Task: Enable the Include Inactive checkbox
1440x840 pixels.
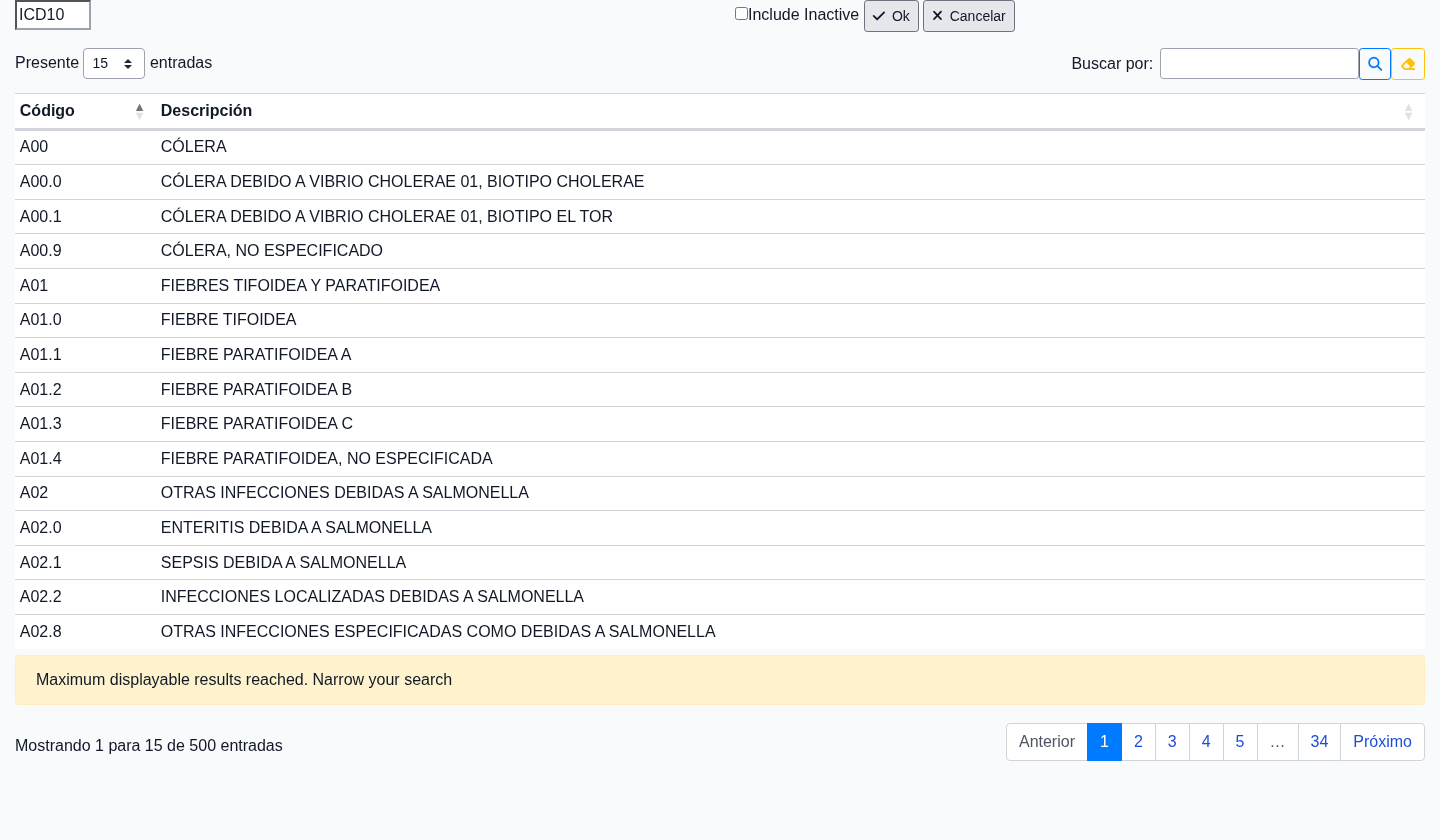Action: tap(741, 14)
